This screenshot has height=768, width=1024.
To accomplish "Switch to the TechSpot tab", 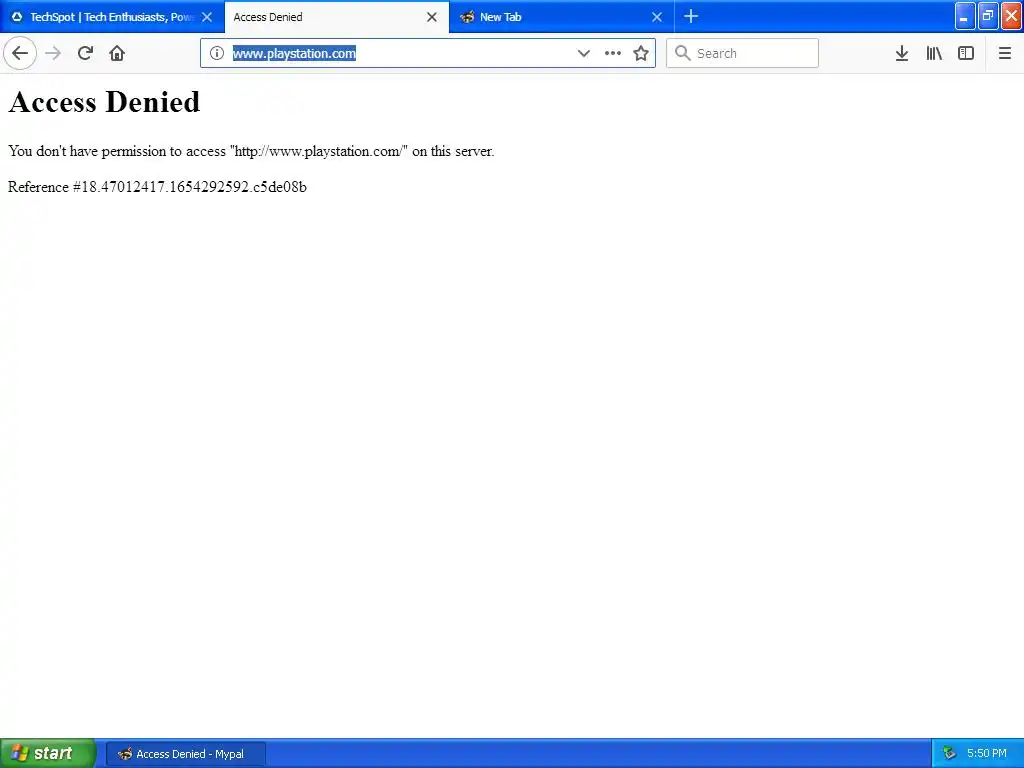I will coord(112,17).
